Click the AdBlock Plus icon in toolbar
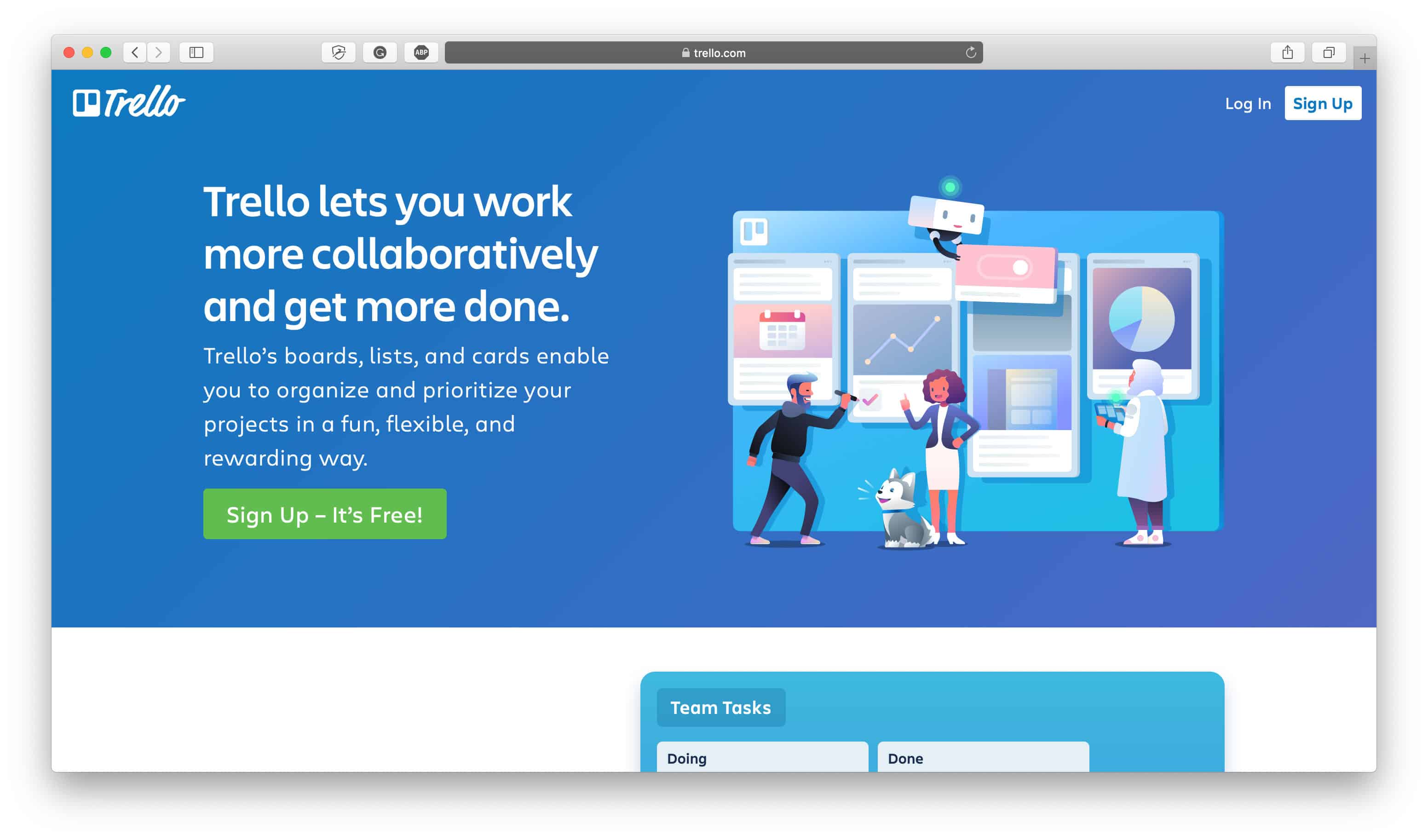 point(422,52)
